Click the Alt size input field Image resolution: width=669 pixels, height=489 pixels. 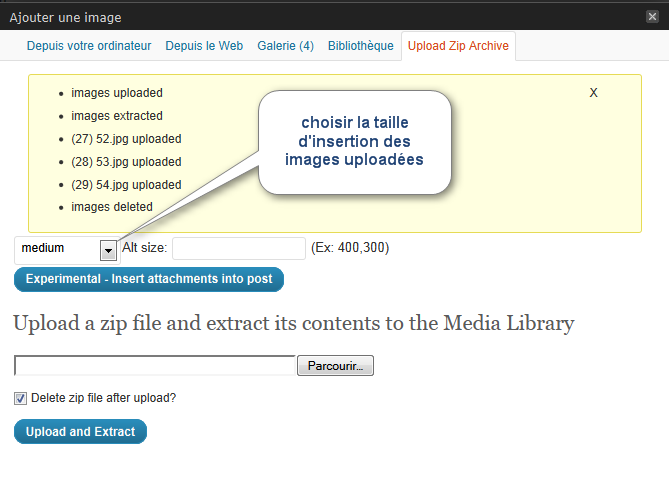point(239,248)
